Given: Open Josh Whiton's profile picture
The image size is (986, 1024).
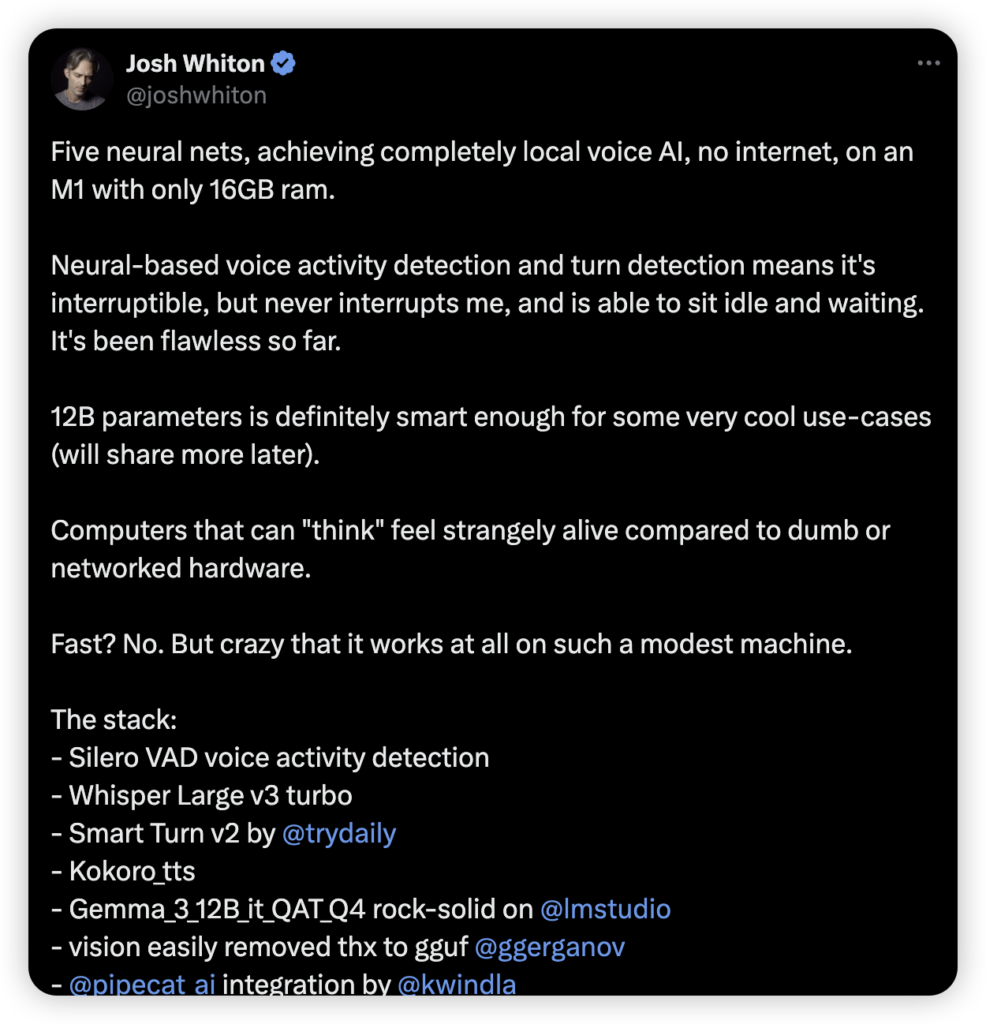Looking at the screenshot, I should [82, 79].
